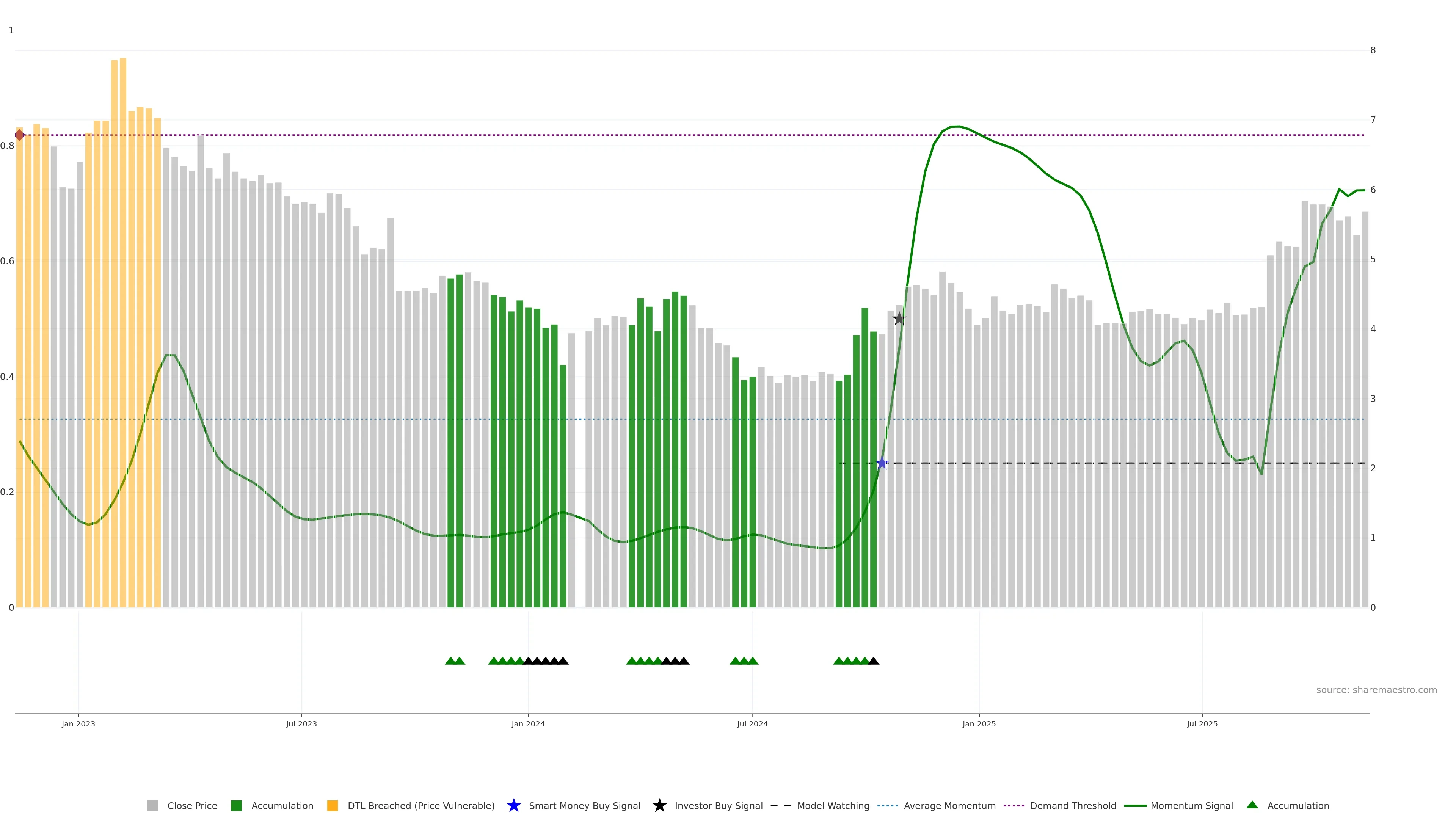This screenshot has height=819, width=1456.
Task: Toggle the Momentum Signal legend entry
Action: click(1191, 806)
